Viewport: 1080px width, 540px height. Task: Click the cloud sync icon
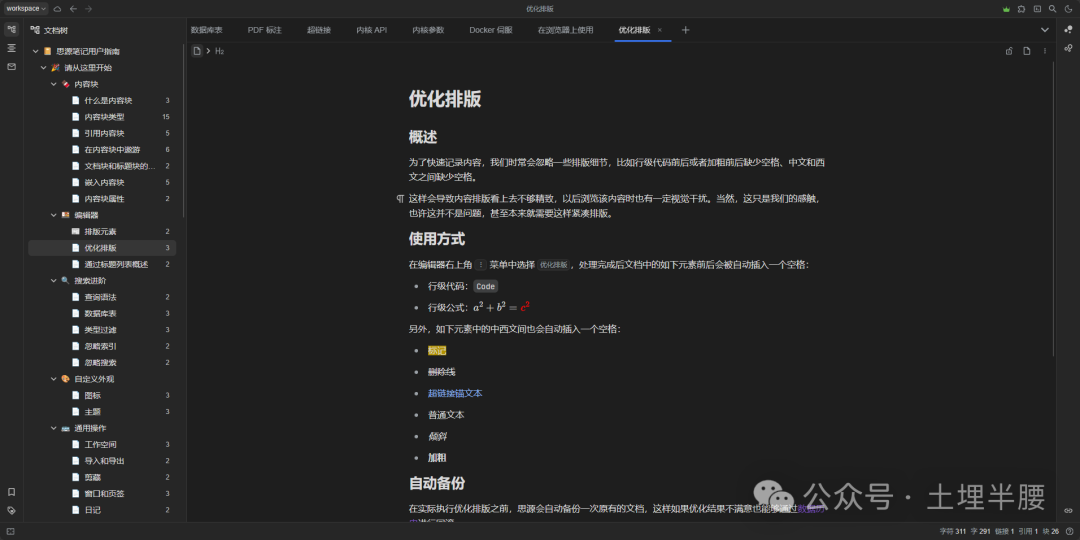click(57, 9)
